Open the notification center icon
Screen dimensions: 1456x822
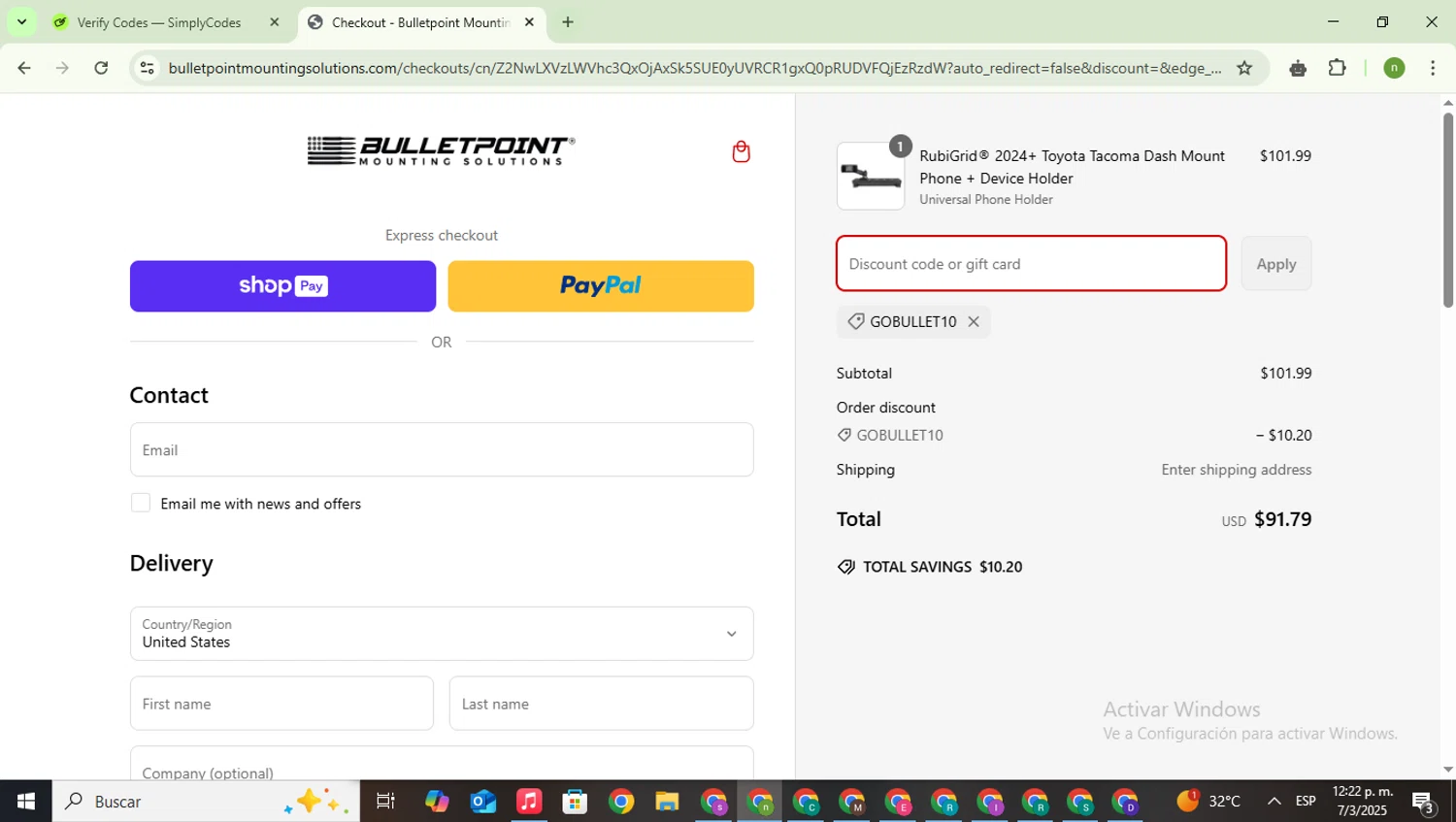(x=1424, y=802)
